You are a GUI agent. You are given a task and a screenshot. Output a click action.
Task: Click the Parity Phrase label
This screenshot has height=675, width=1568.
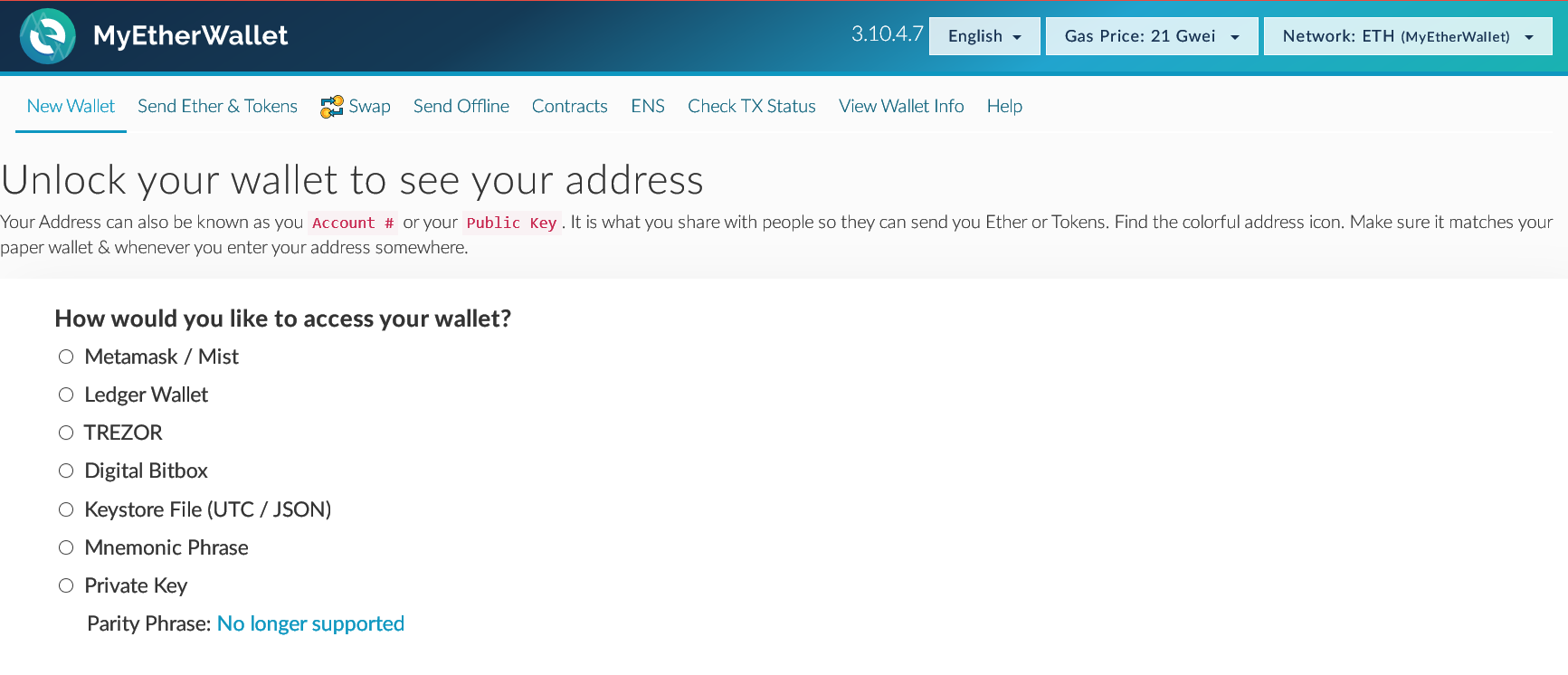tap(149, 623)
